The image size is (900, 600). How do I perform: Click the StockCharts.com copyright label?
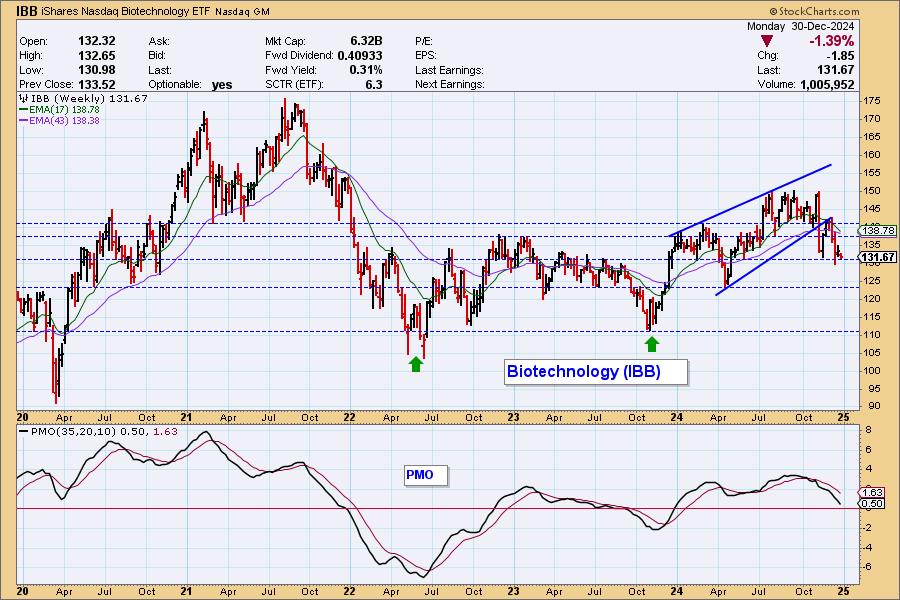pos(814,11)
